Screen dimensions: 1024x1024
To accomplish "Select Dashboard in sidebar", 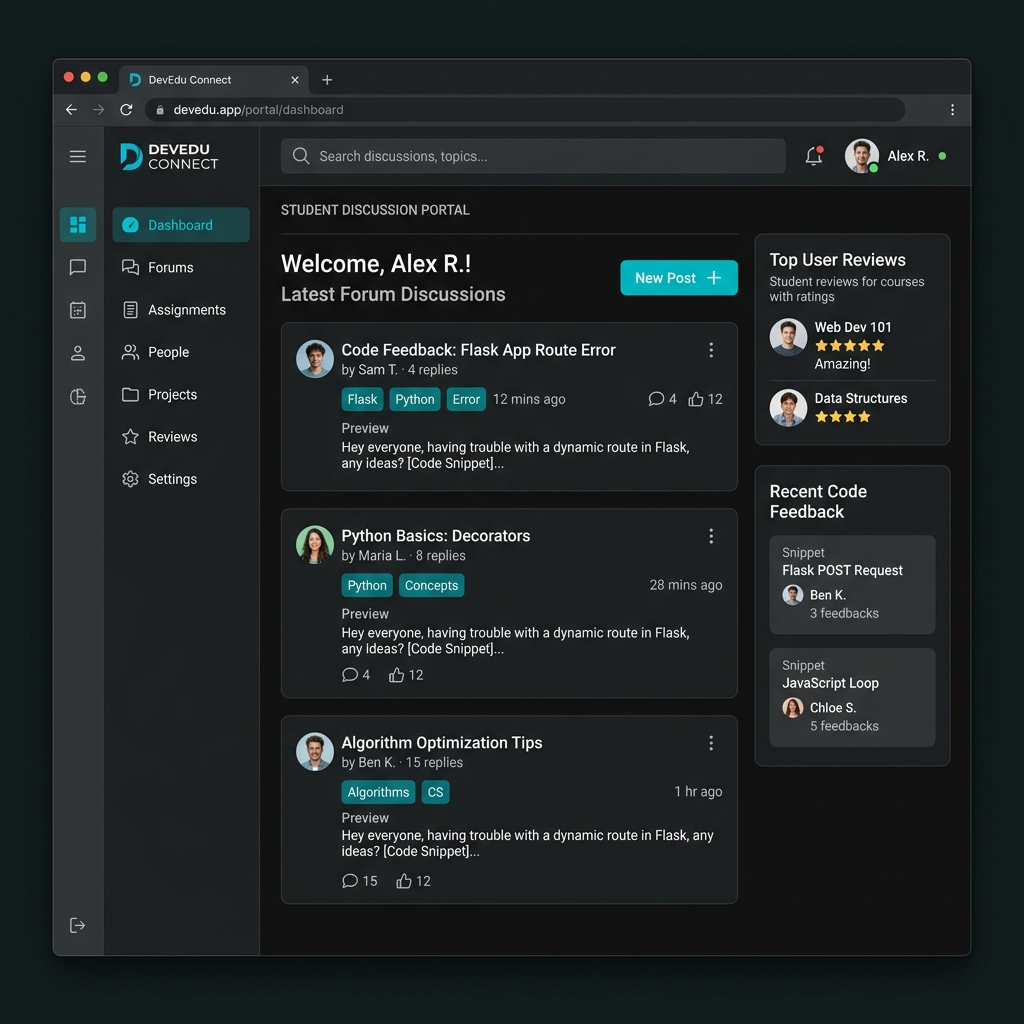I will (x=181, y=225).
